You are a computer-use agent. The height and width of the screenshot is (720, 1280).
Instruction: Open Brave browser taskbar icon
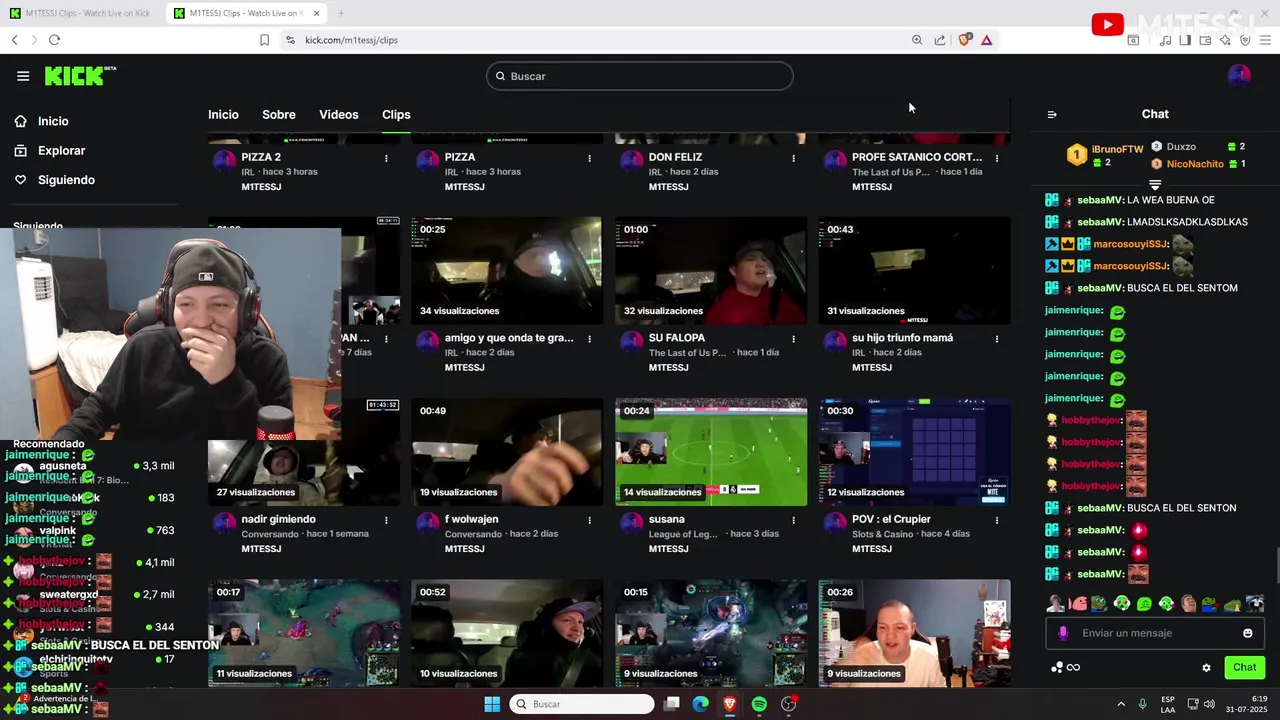click(730, 704)
